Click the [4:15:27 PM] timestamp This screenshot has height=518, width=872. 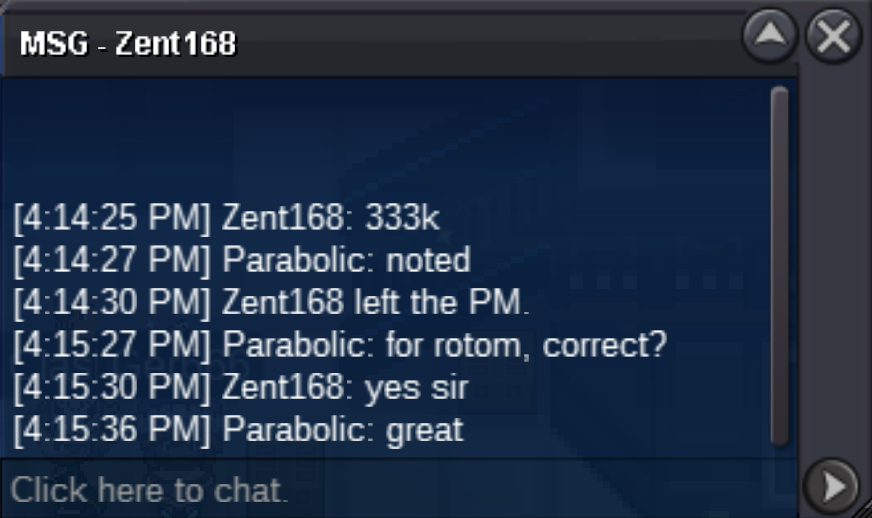[x=112, y=345]
